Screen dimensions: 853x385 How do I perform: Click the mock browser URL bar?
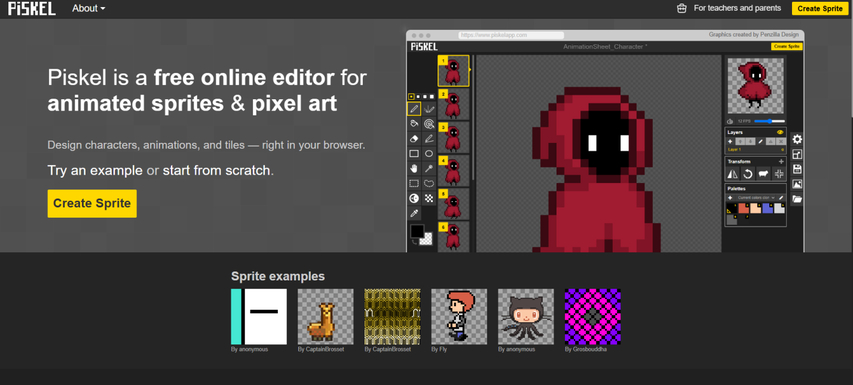click(x=511, y=35)
